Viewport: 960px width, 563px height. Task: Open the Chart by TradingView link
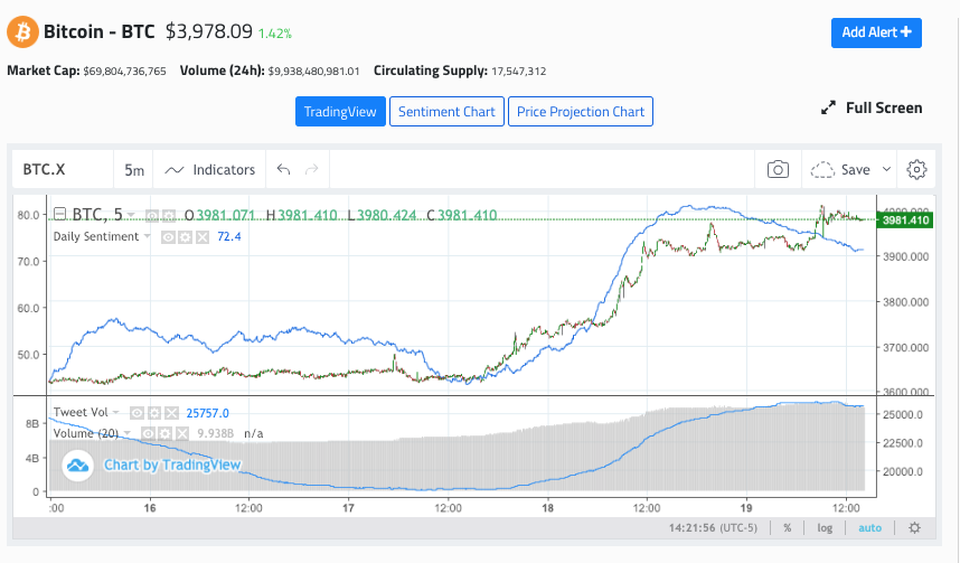[x=172, y=465]
